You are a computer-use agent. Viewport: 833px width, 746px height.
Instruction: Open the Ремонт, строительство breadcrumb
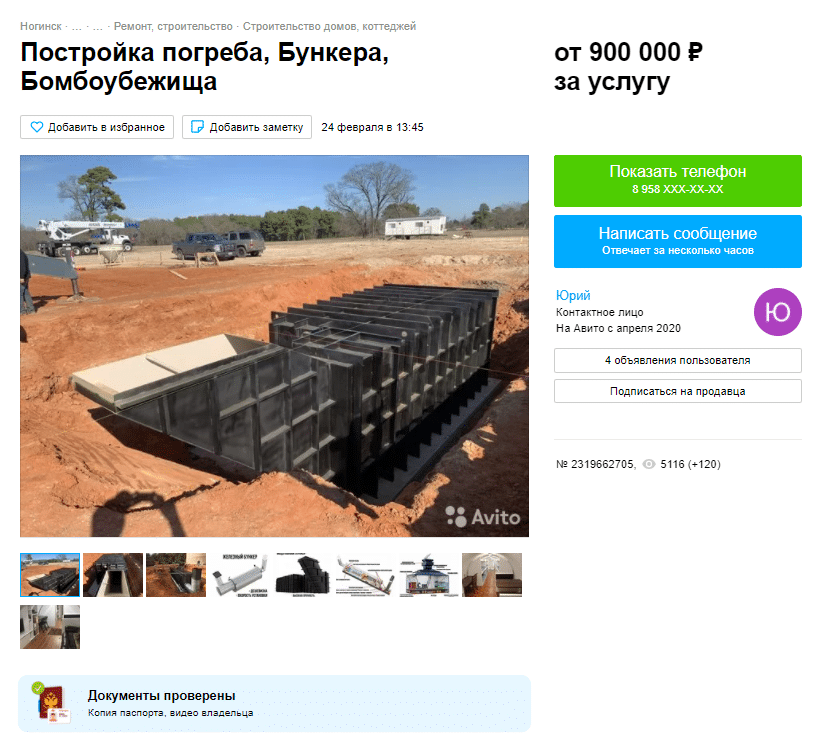click(173, 26)
